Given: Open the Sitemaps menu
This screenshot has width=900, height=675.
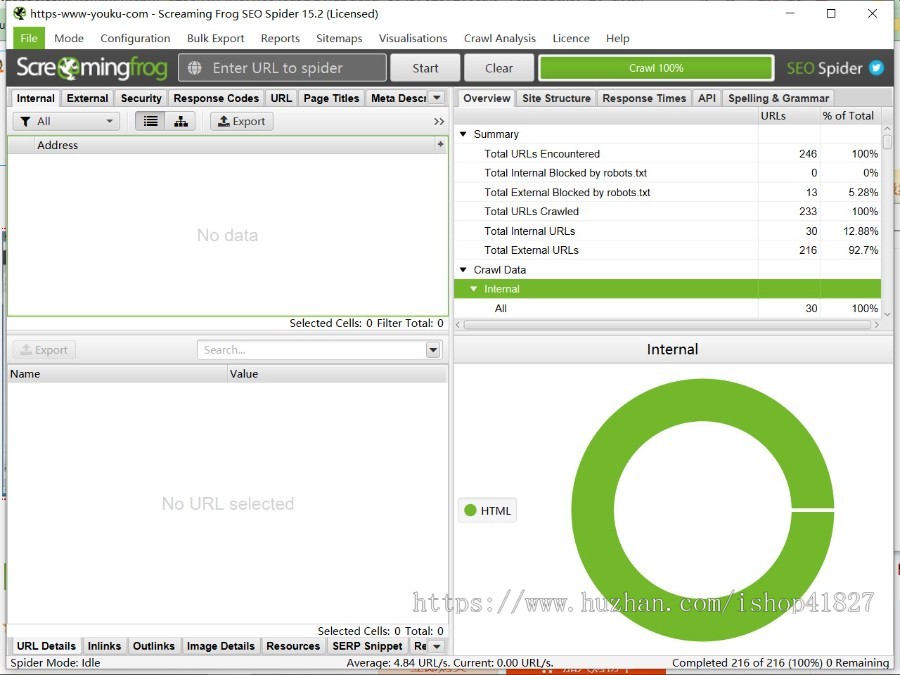Looking at the screenshot, I should [x=339, y=38].
